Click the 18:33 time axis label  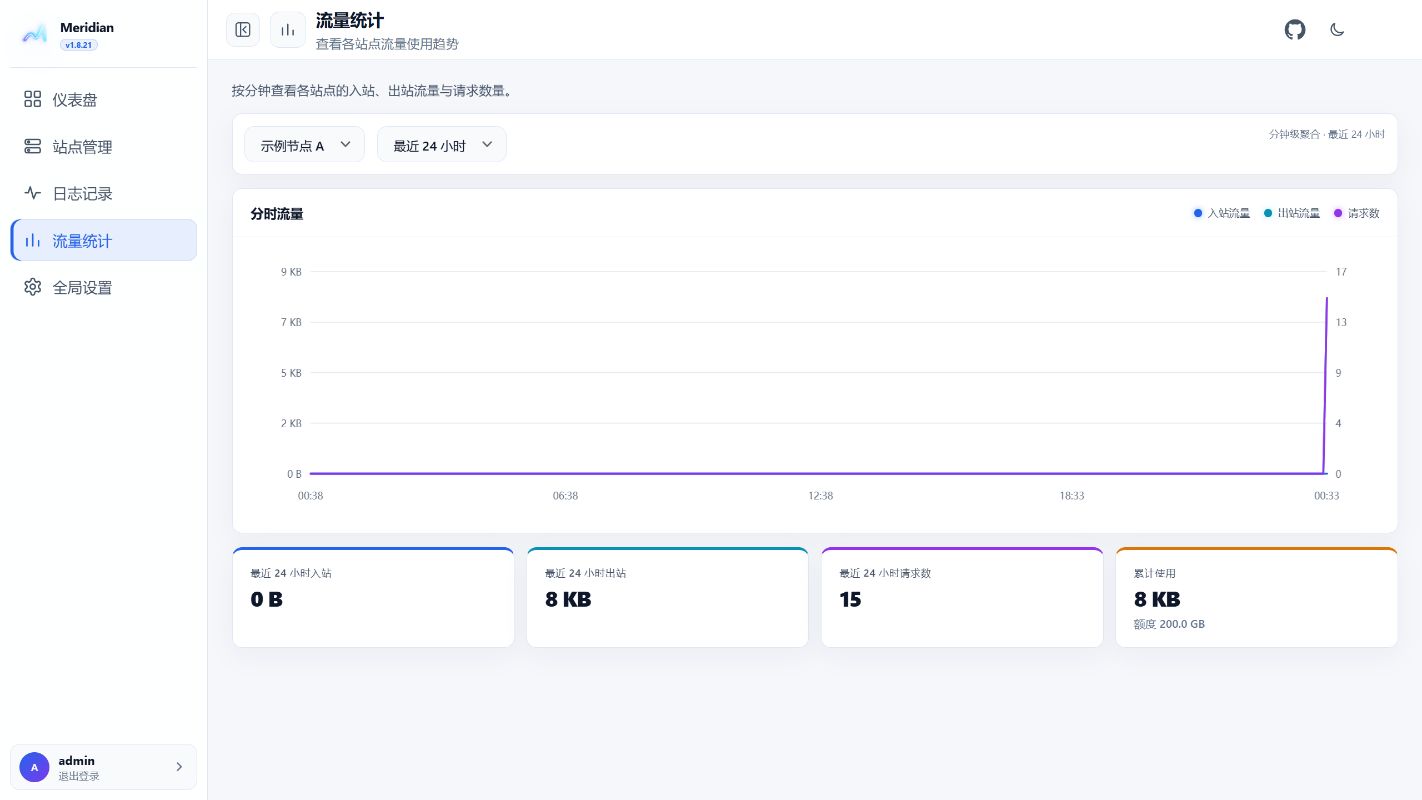tap(1072, 496)
